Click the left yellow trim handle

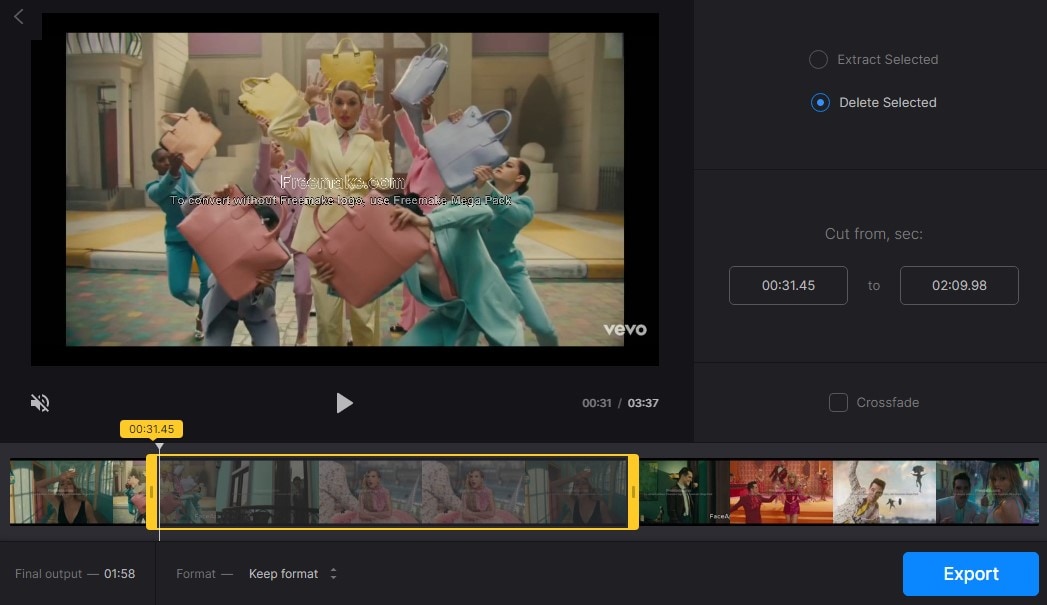coord(152,492)
